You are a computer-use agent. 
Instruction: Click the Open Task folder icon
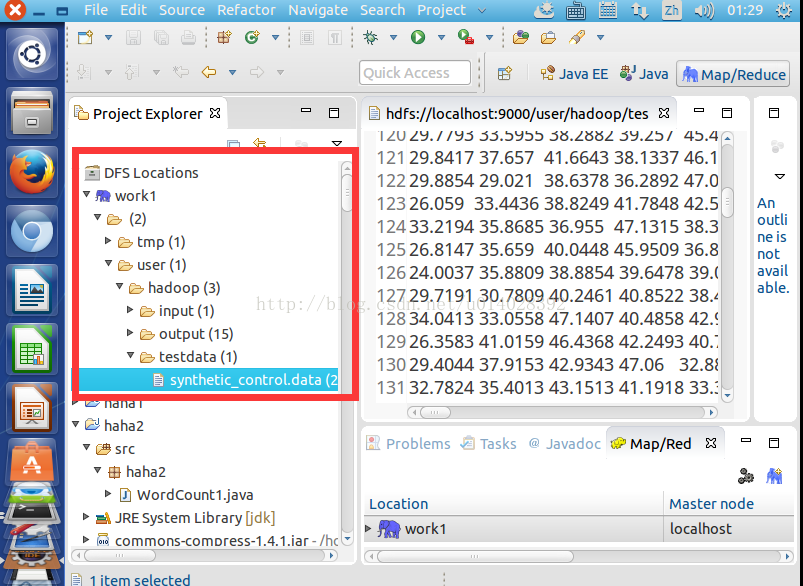click(548, 37)
